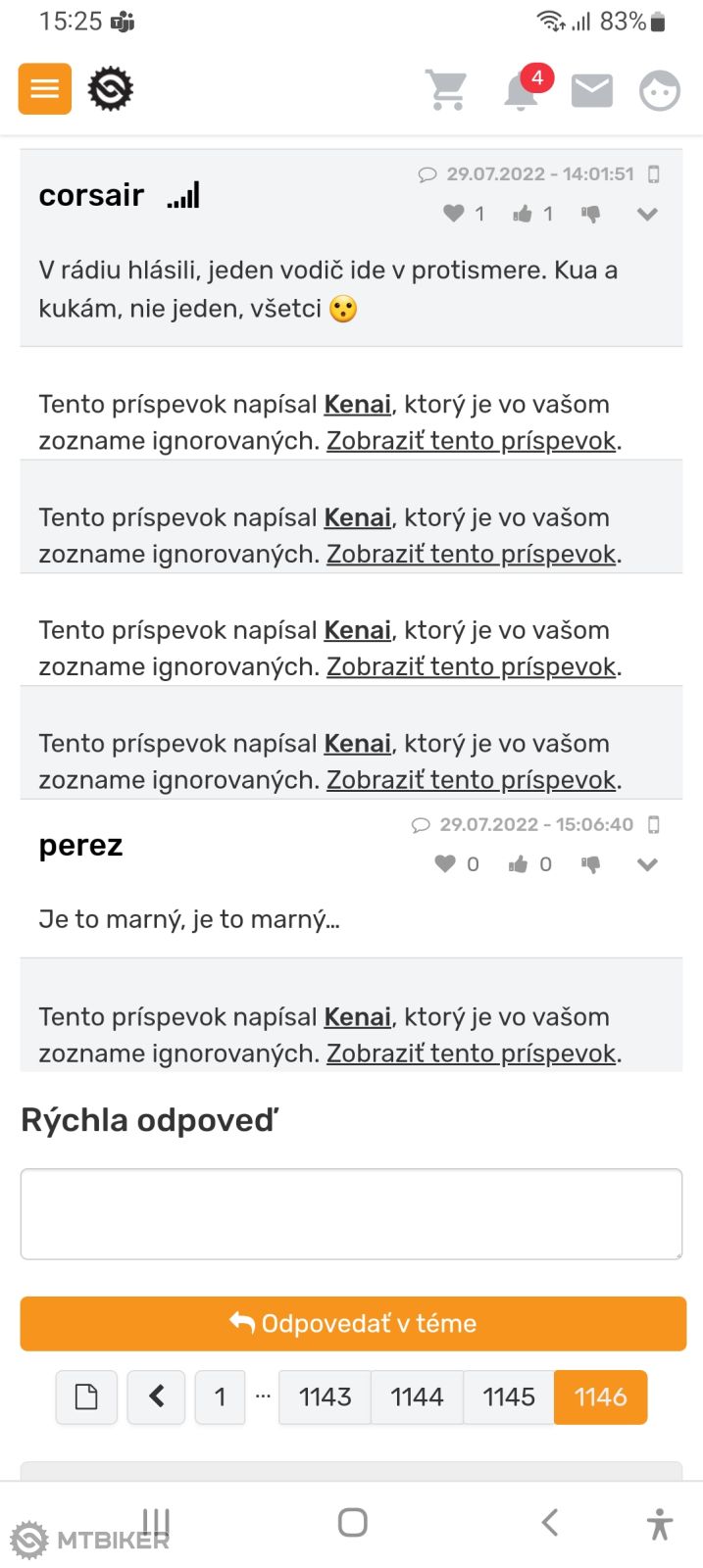Open the user profile avatar

pos(660,91)
